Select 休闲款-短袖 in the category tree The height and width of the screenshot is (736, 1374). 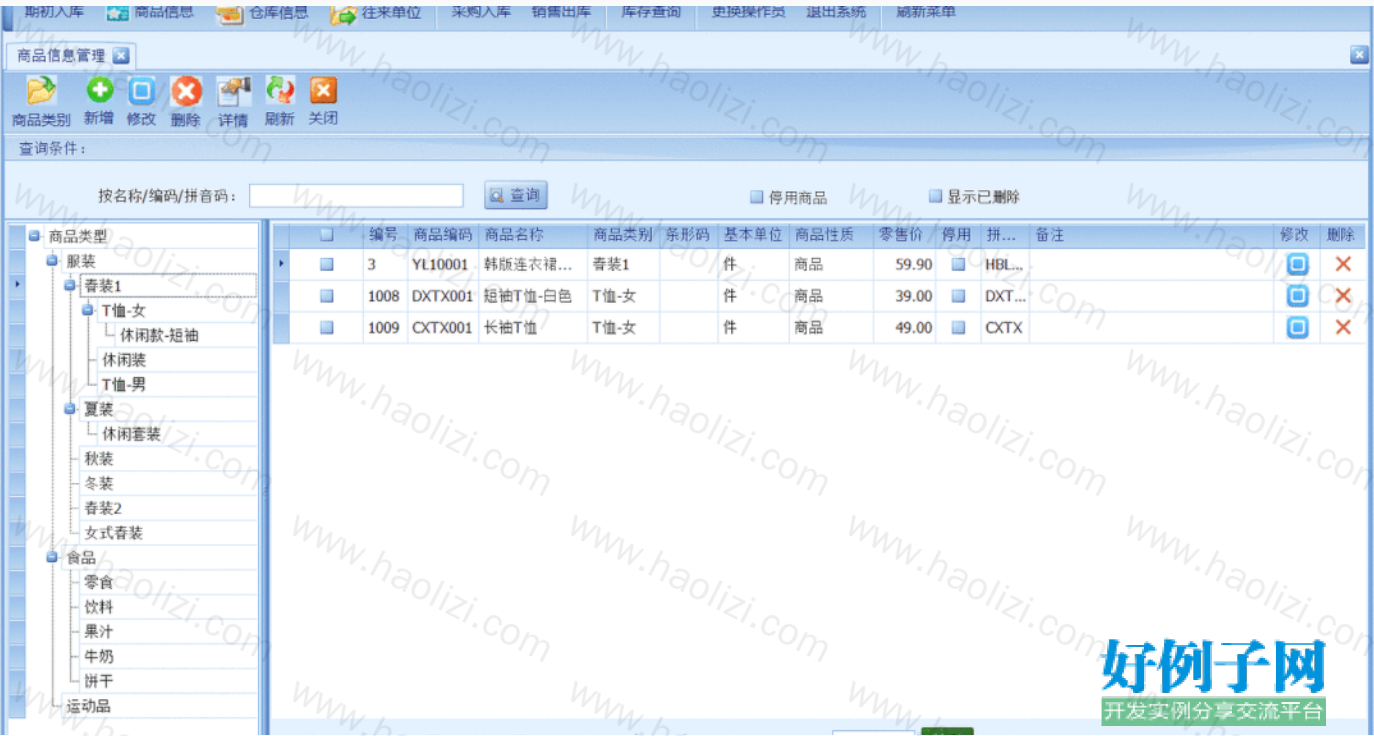pos(159,335)
